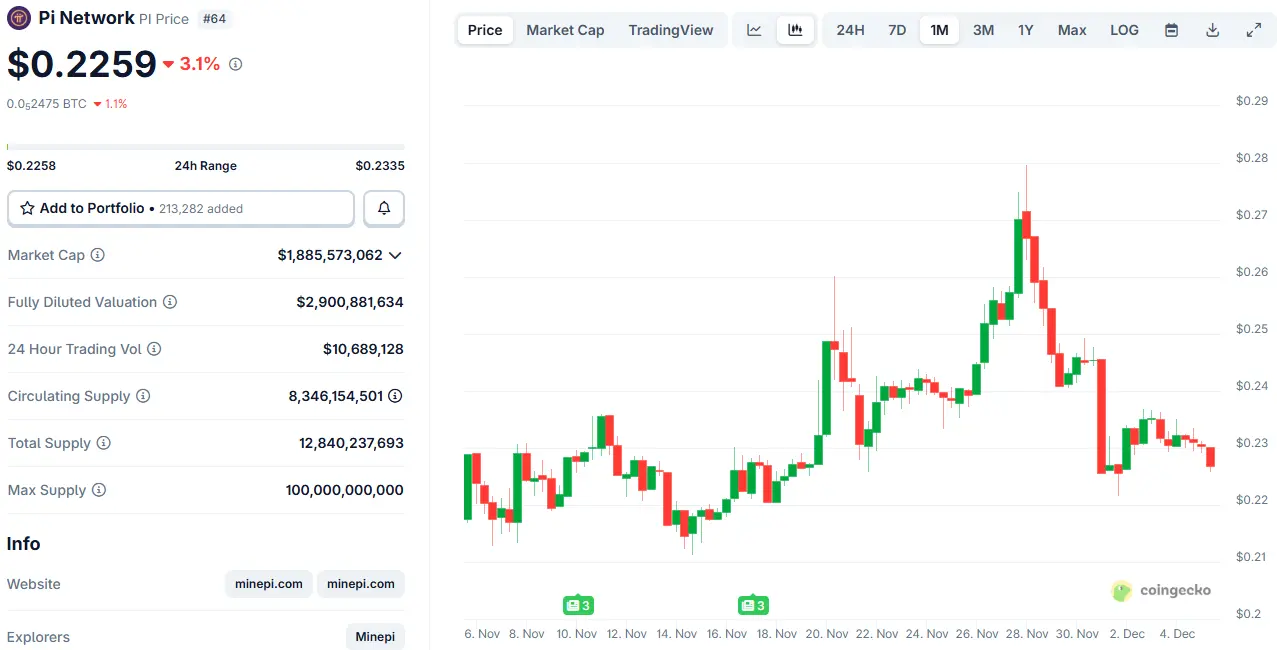Click the CoinGecko logo on the chart

point(1160,591)
